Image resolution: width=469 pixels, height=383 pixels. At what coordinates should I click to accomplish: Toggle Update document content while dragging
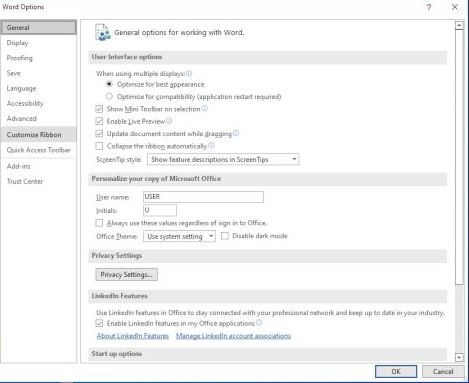[x=99, y=134]
